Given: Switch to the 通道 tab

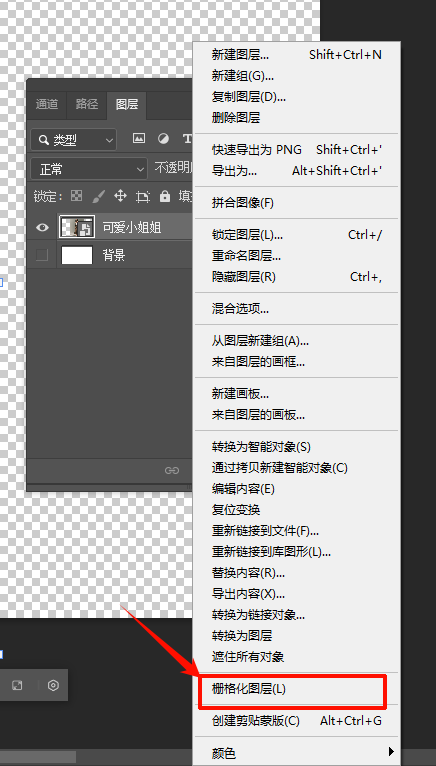Looking at the screenshot, I should 47,104.
